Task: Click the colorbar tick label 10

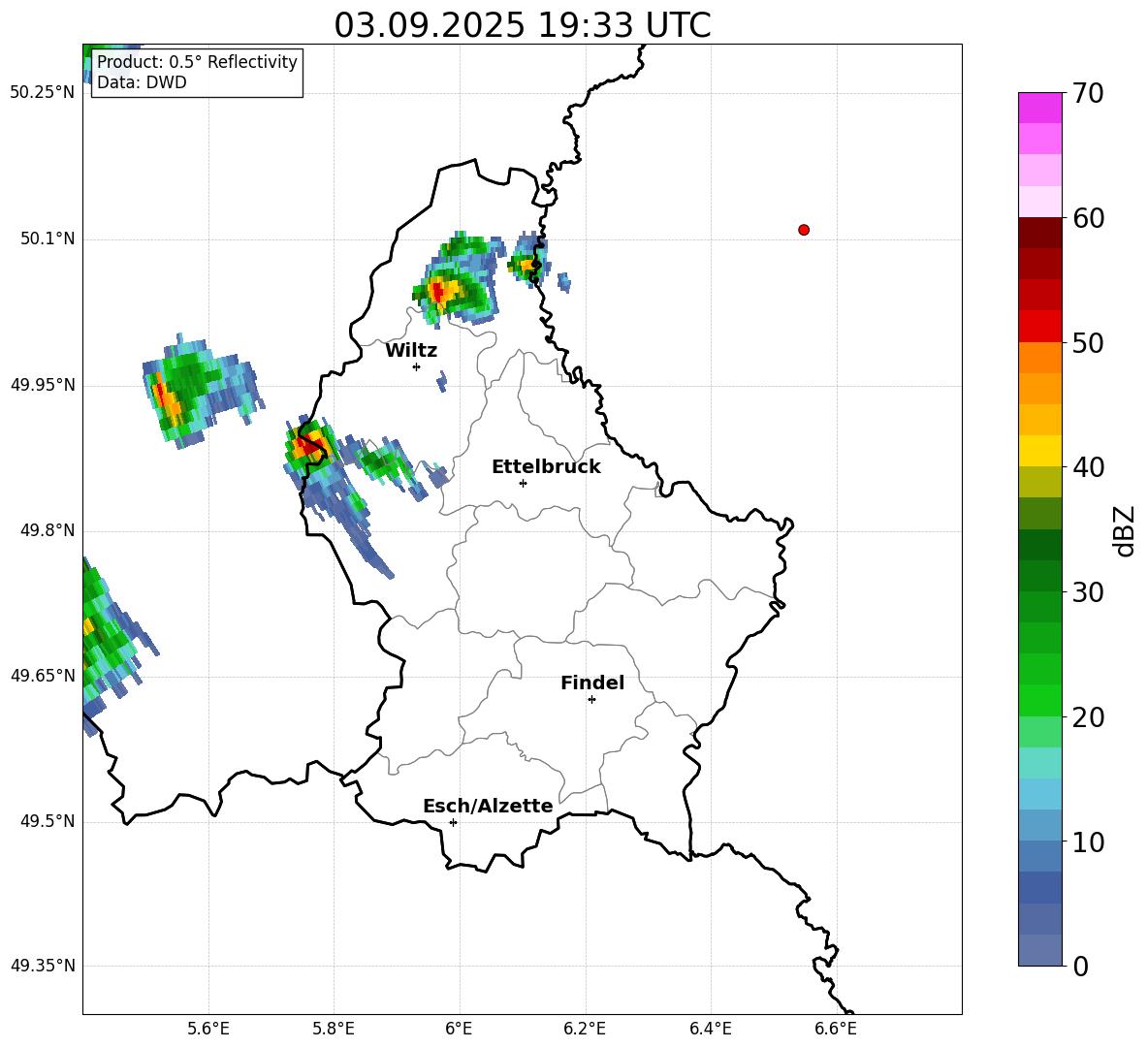Action: point(1089,842)
